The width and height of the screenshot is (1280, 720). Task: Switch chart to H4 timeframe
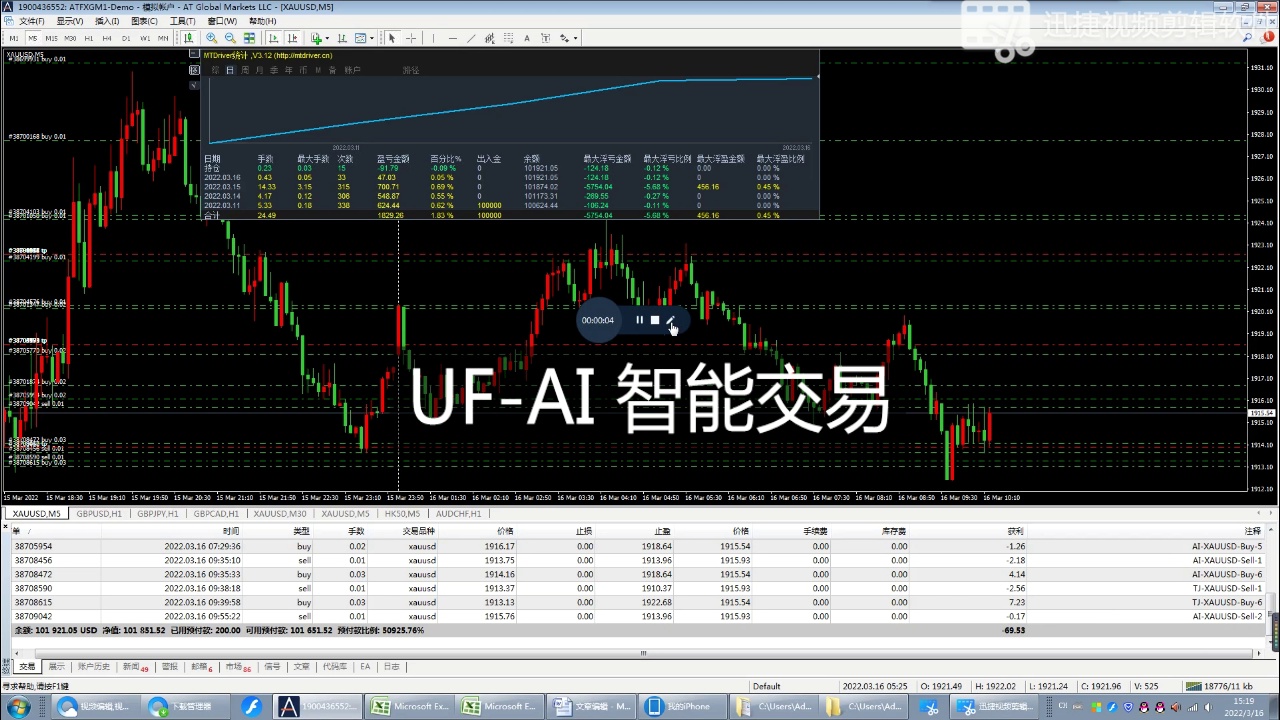coord(107,38)
